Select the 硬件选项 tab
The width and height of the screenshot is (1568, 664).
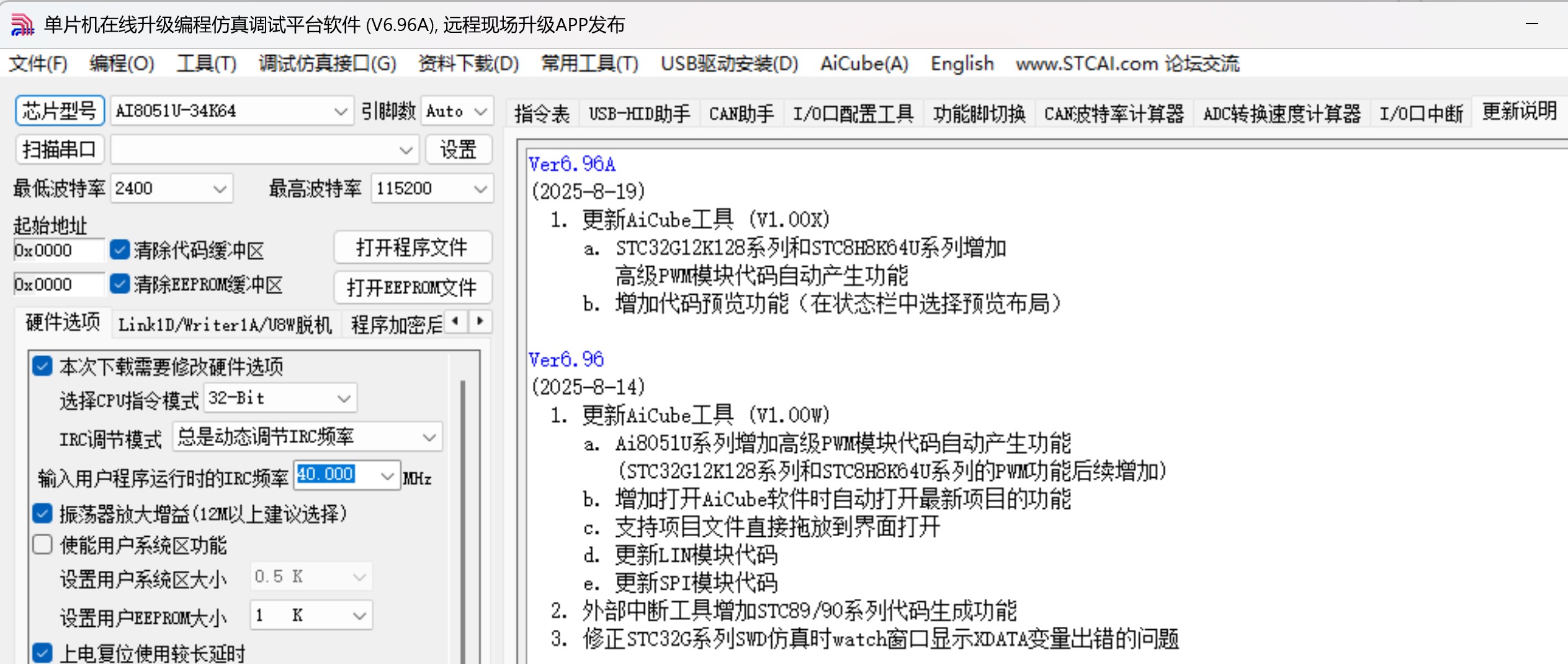[x=63, y=322]
